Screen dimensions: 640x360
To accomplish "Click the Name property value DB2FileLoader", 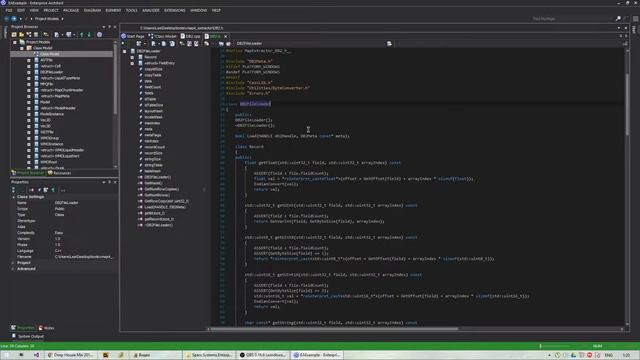I will click(x=67, y=203).
